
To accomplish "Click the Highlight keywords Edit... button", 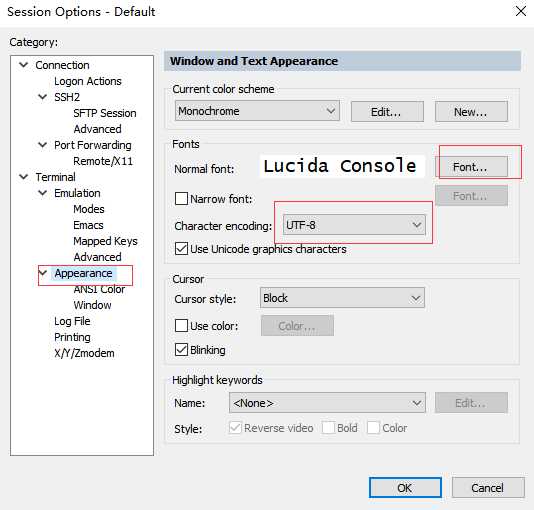I will [471, 403].
